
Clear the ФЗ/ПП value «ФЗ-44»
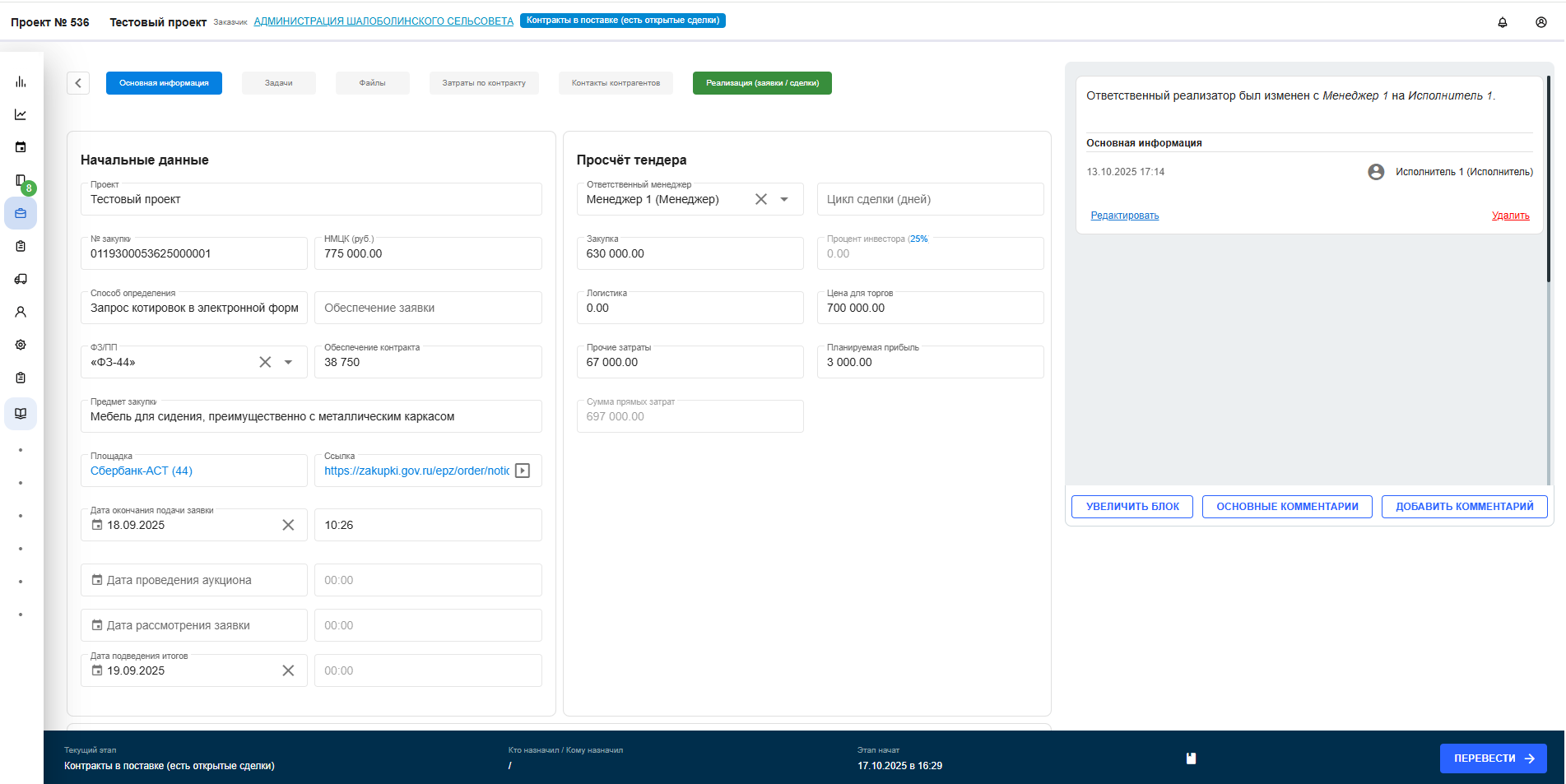265,362
